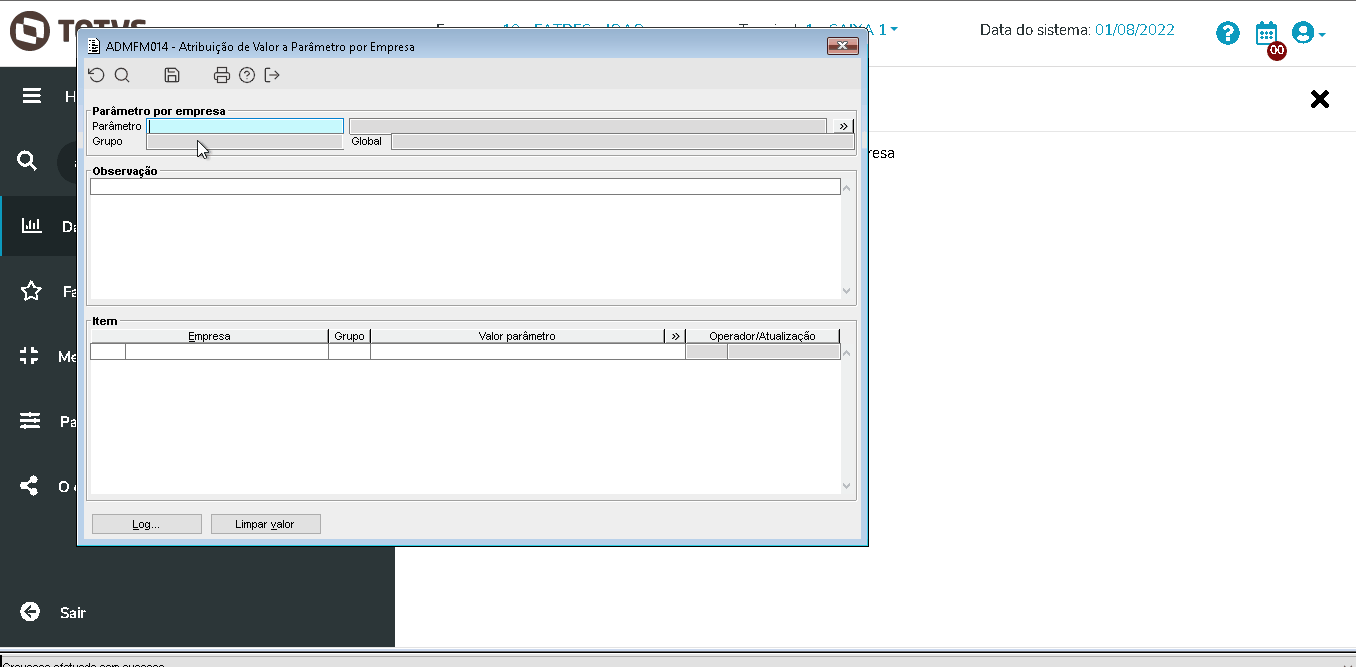
Task: Click the collapse arrows sidebar icon
Action: click(30, 356)
